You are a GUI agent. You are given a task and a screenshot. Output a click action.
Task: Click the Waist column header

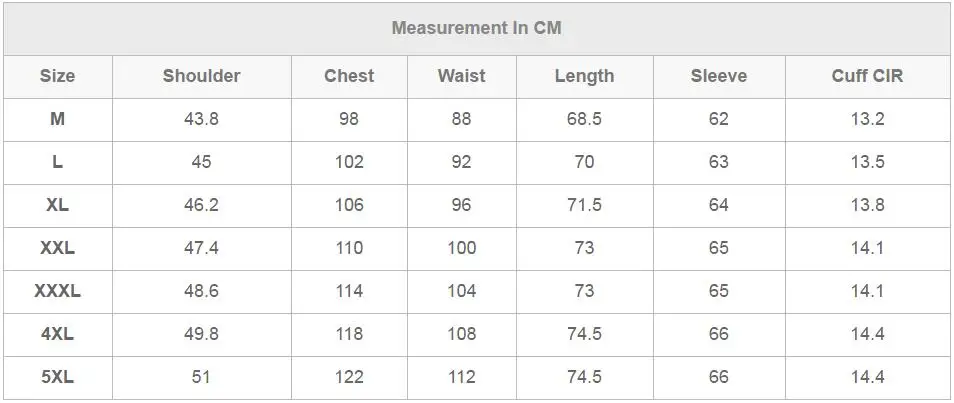[x=462, y=76]
